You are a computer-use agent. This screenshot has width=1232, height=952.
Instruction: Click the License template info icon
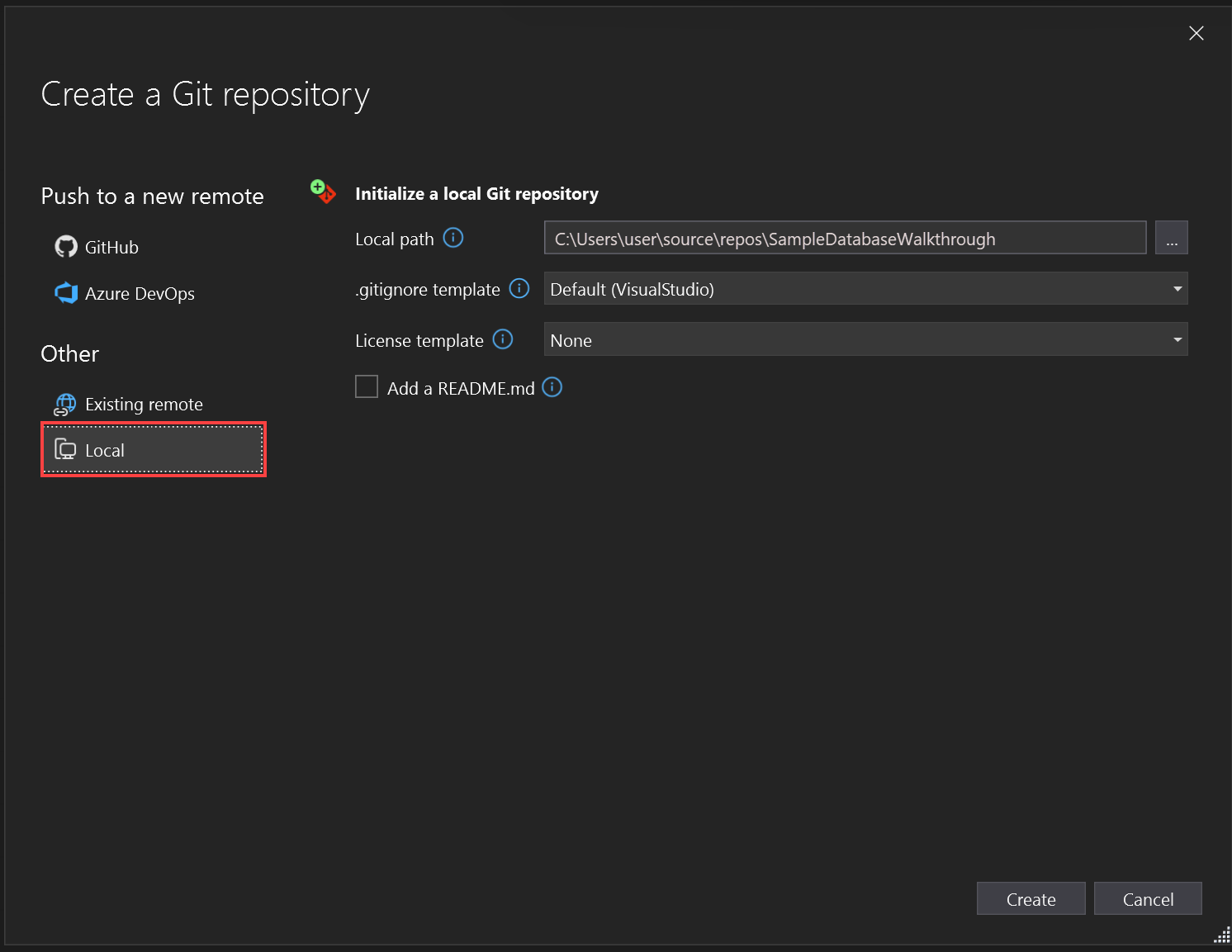click(x=502, y=339)
